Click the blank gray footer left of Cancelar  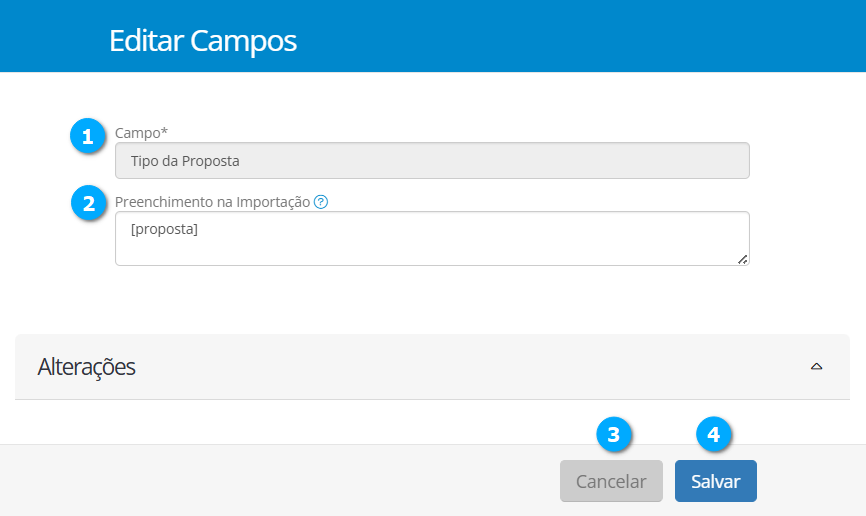click(280, 481)
